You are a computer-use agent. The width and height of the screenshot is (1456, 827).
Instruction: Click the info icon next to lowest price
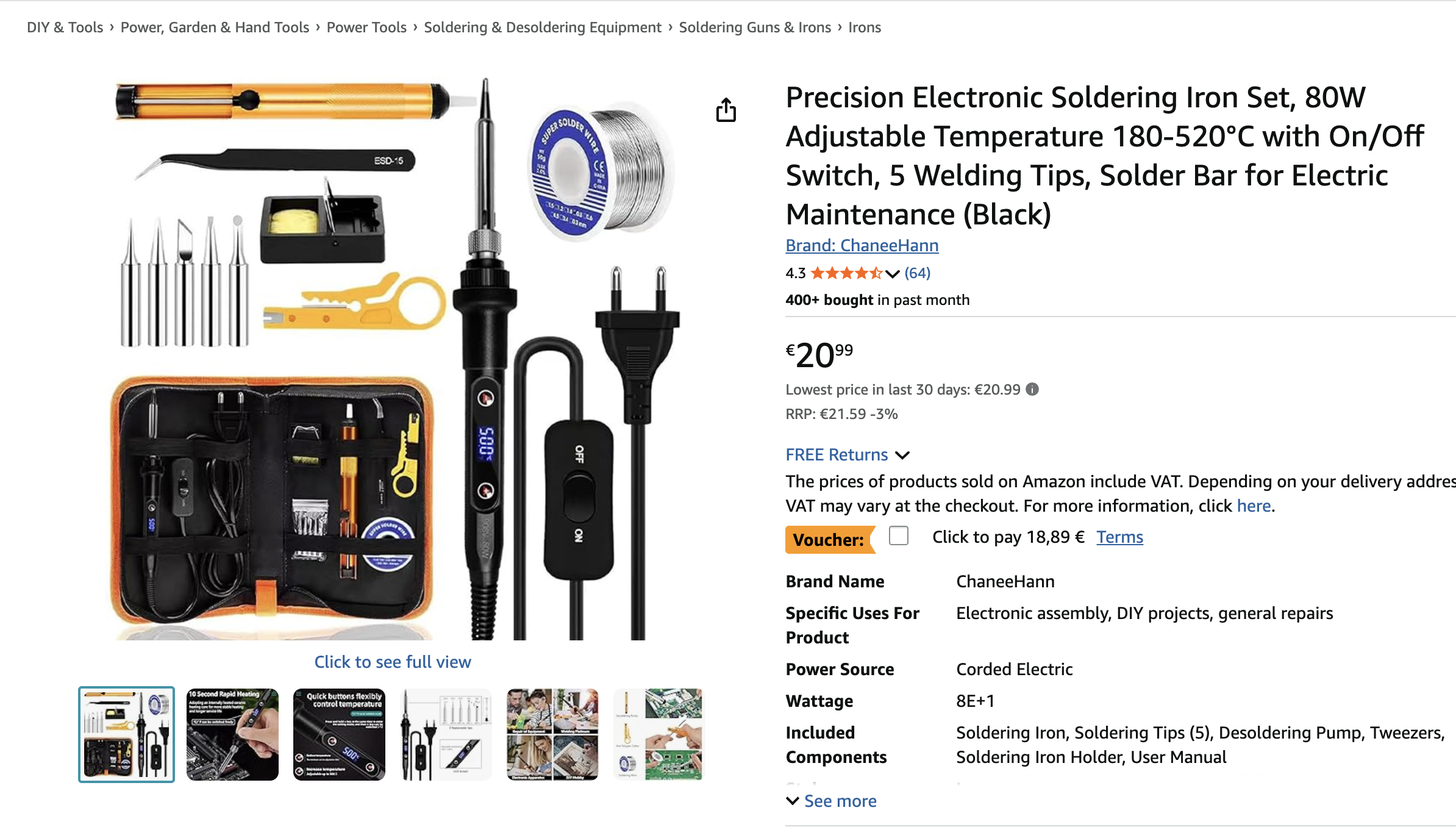pos(1032,389)
